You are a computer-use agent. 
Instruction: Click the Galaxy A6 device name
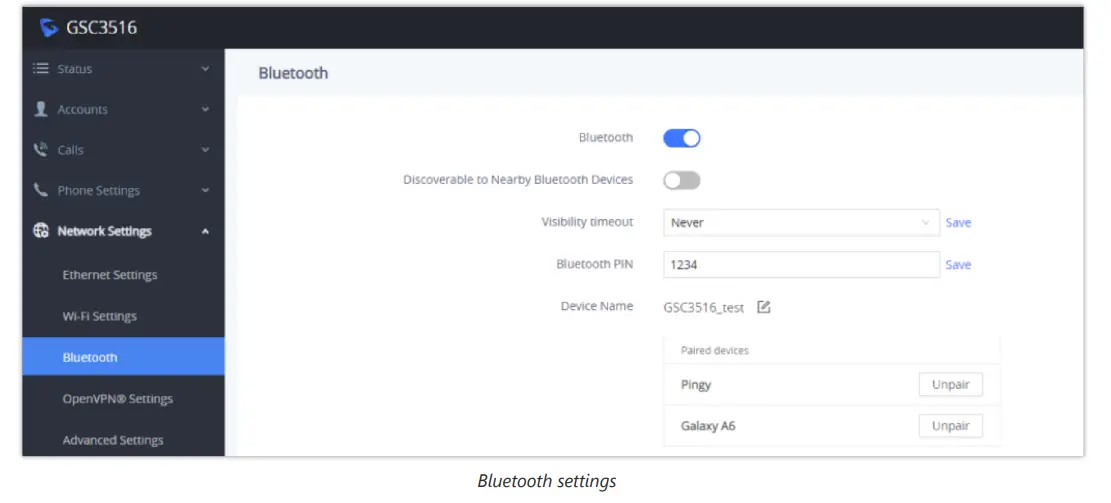pos(708,426)
